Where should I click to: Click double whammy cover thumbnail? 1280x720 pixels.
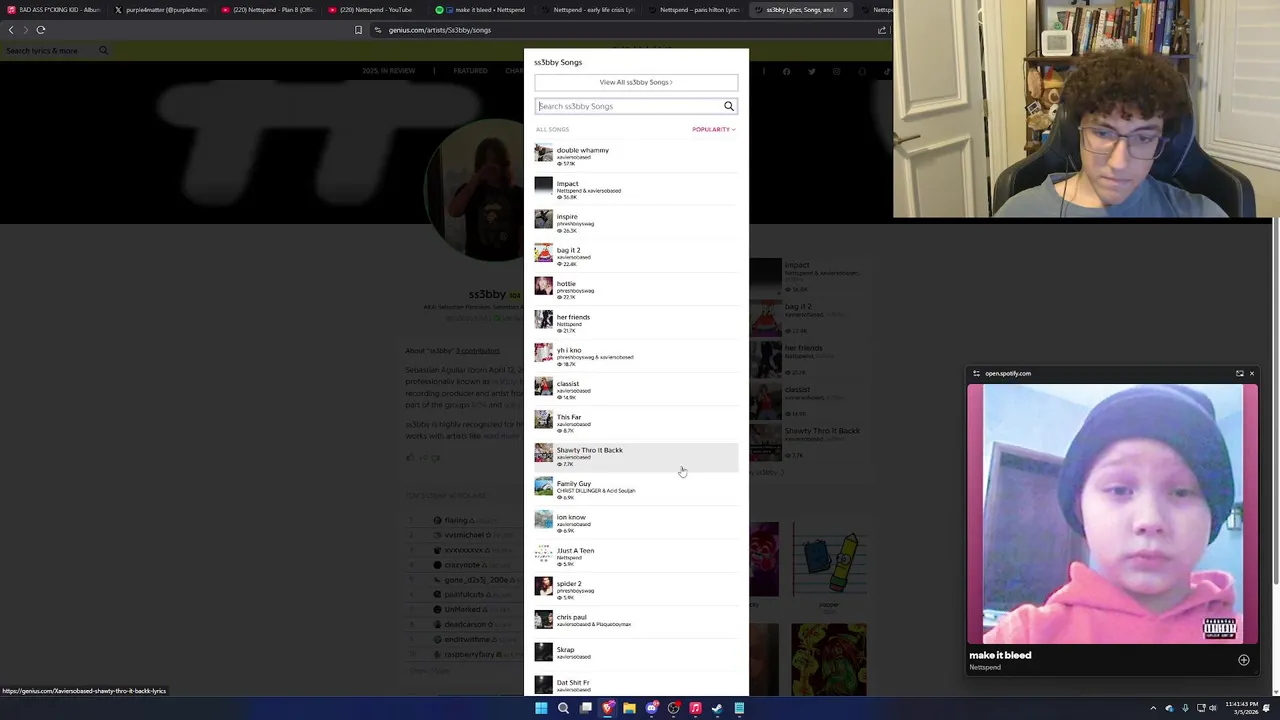click(x=543, y=153)
